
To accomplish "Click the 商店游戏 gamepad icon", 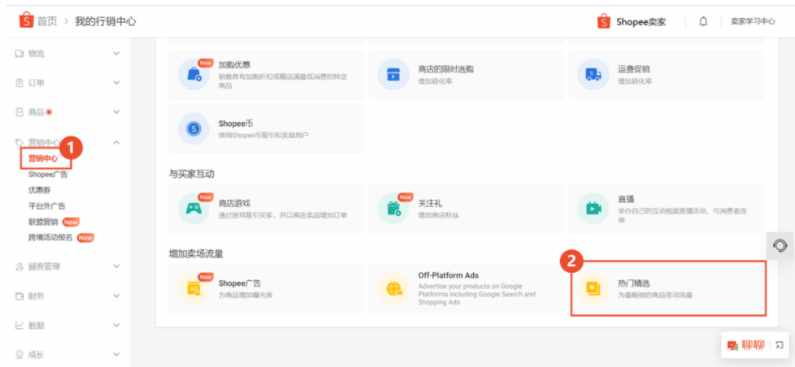I will (194, 208).
